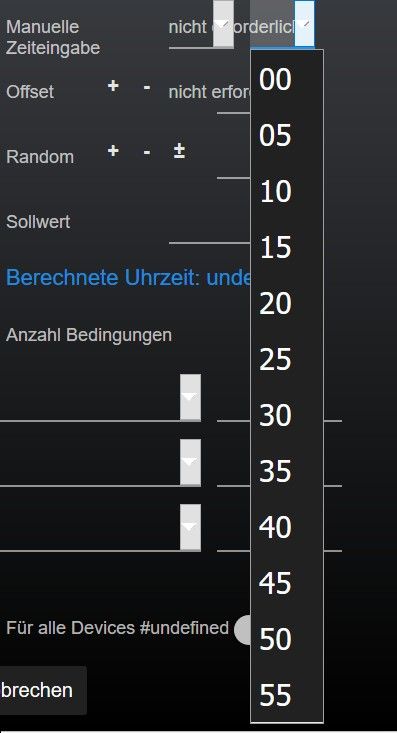Image resolution: width=397 pixels, height=733 pixels.
Task: Choose 05 in the minutes dropdown
Action: (287, 136)
